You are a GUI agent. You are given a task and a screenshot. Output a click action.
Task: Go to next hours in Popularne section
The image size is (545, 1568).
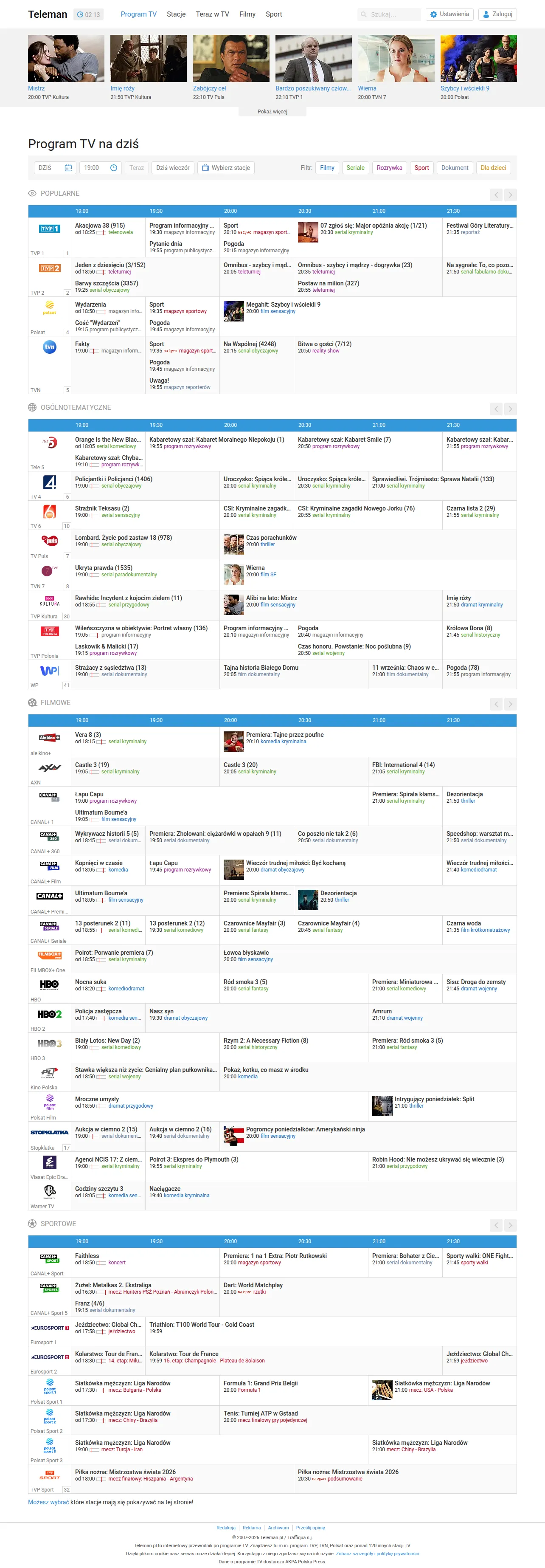click(510, 195)
